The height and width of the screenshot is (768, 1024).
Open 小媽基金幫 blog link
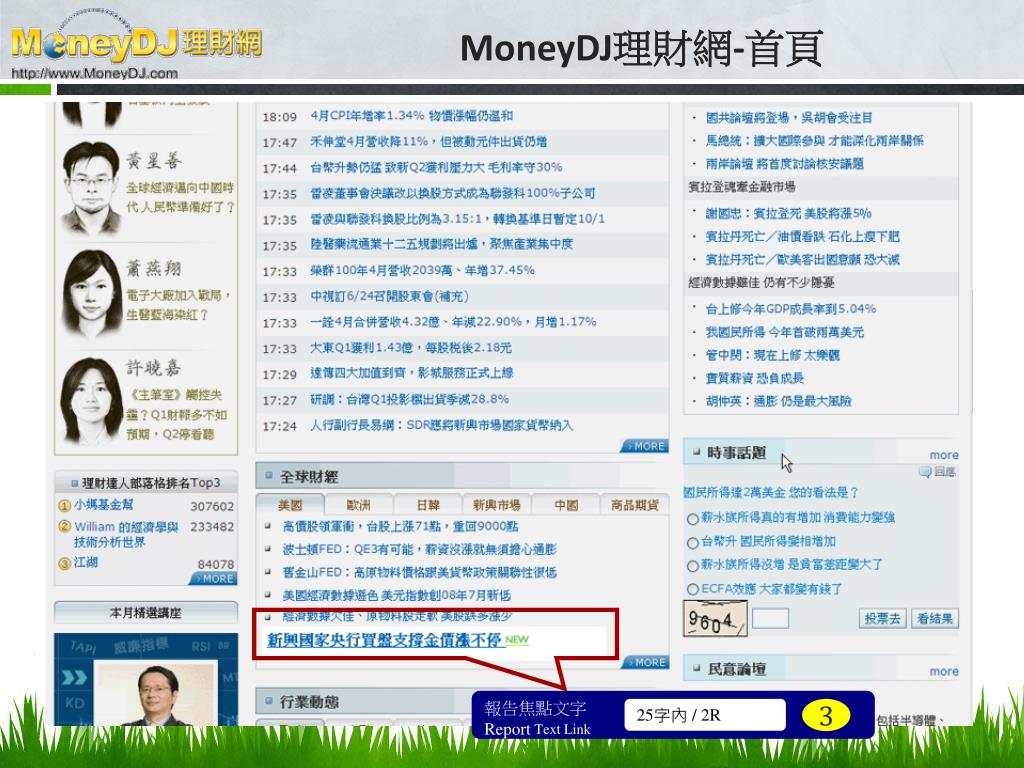coord(103,505)
